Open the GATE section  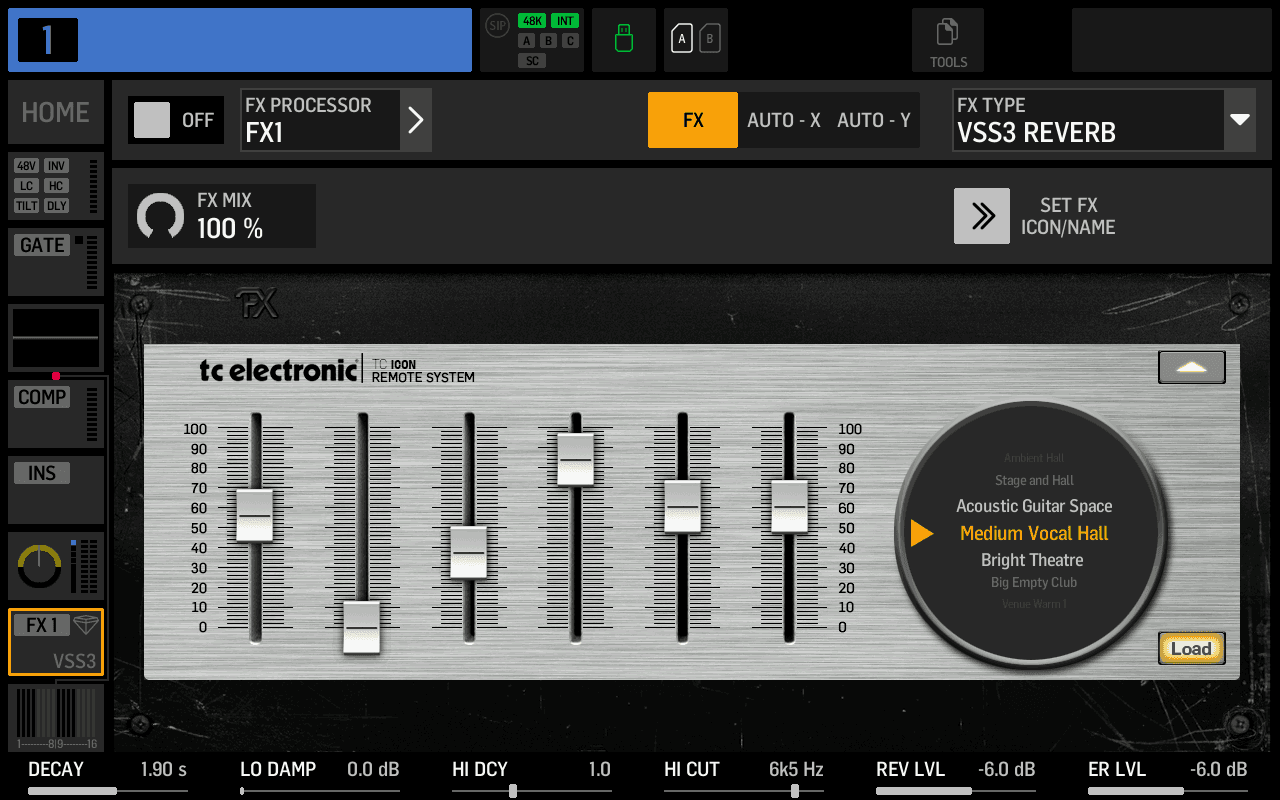[x=56, y=262]
